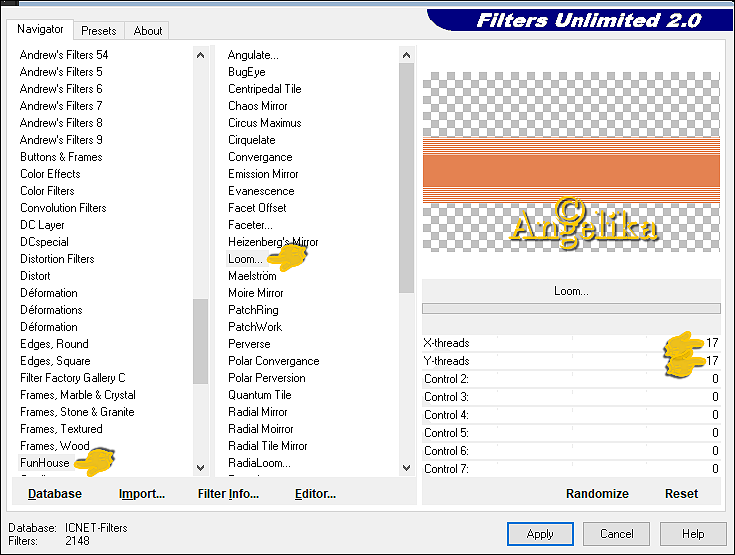This screenshot has height=555, width=735.
Task: Click the Loom preview image
Action: point(571,162)
